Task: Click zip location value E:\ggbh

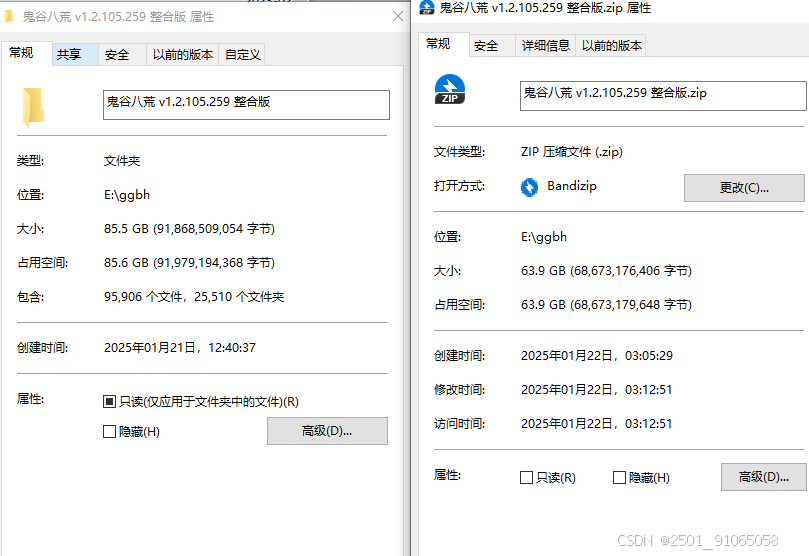Action: (544, 237)
